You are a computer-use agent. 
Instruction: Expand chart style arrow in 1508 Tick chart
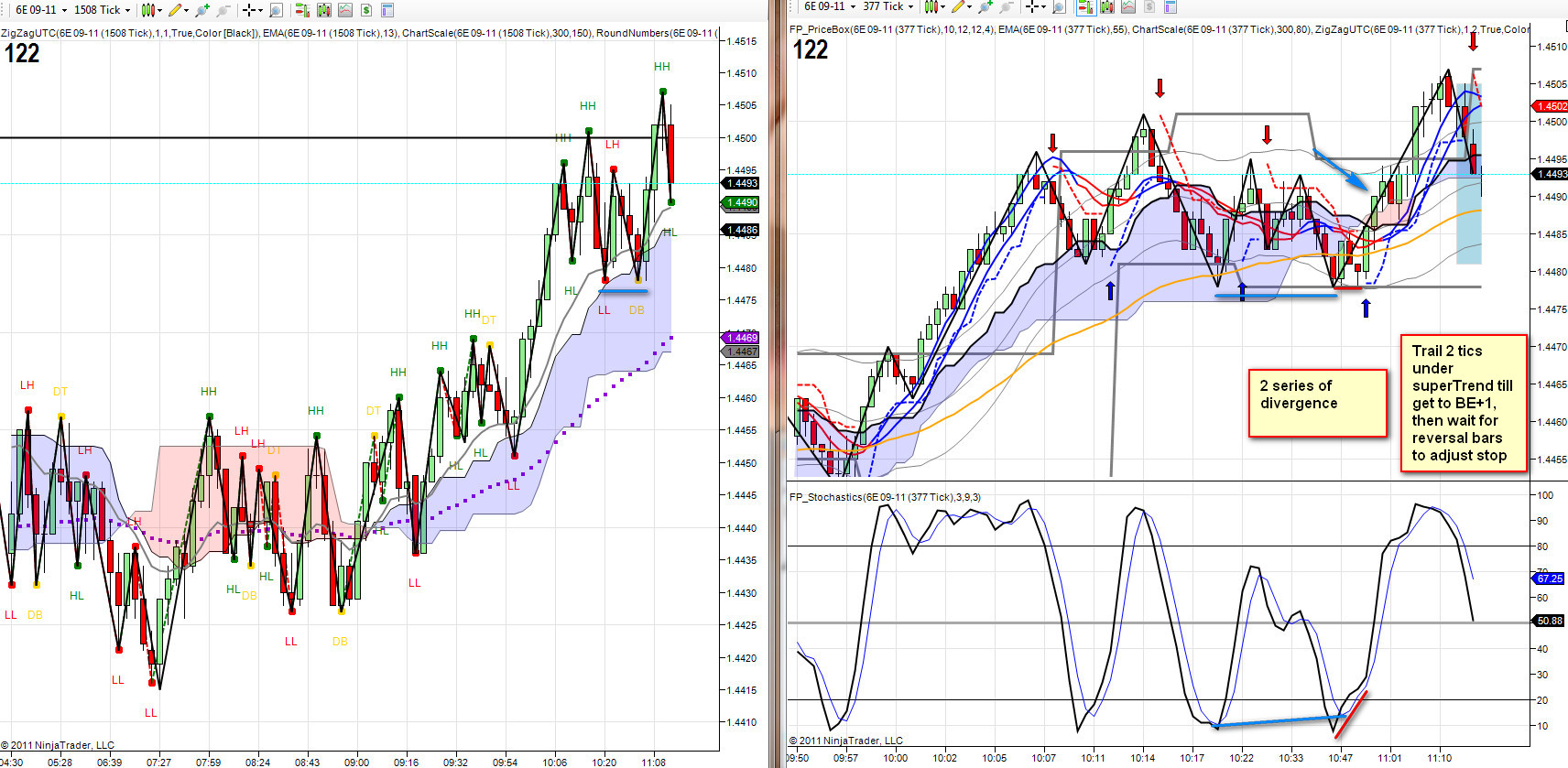pyautogui.click(x=159, y=10)
